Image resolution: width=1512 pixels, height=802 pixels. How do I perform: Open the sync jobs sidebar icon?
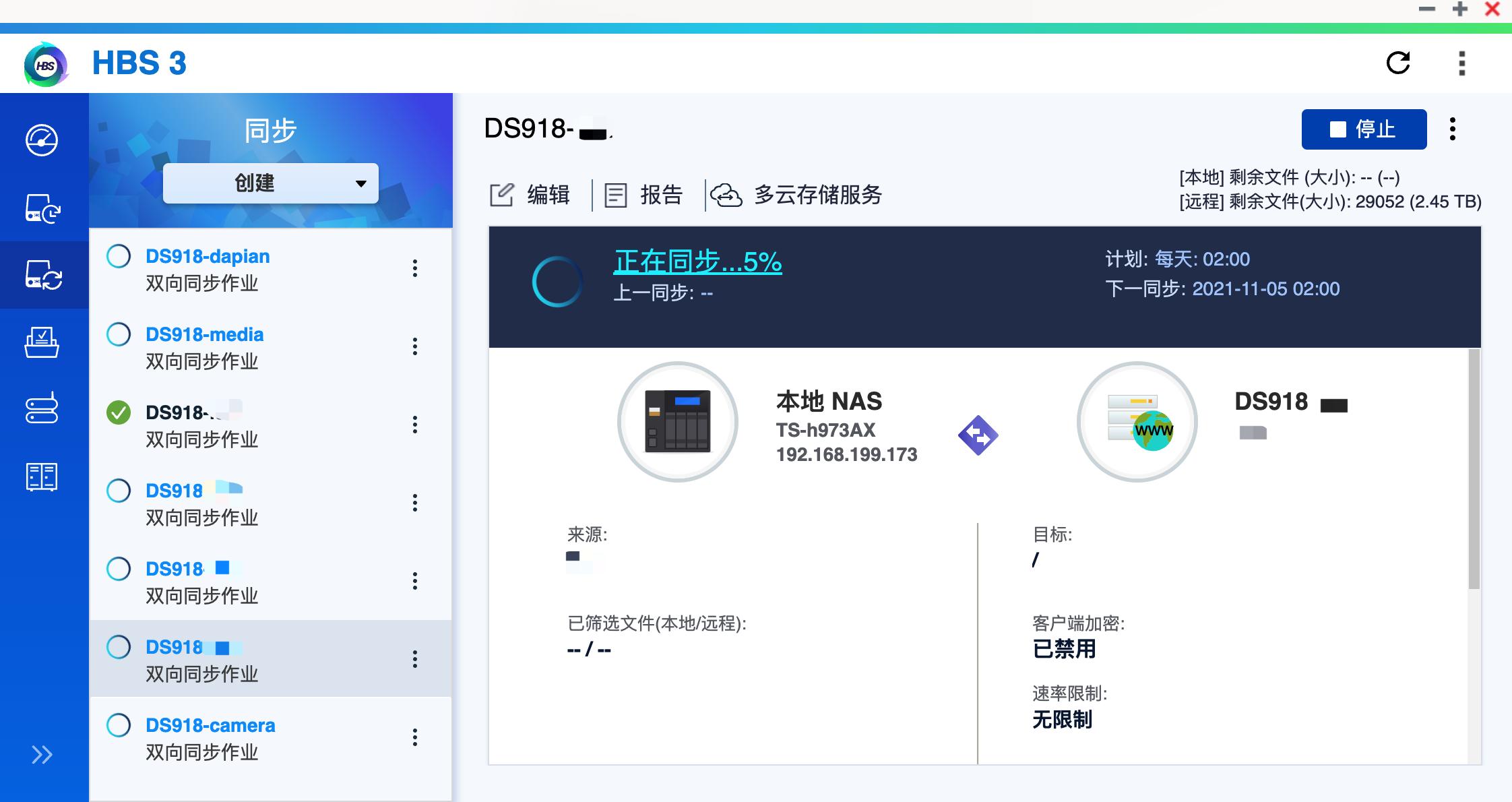point(42,275)
